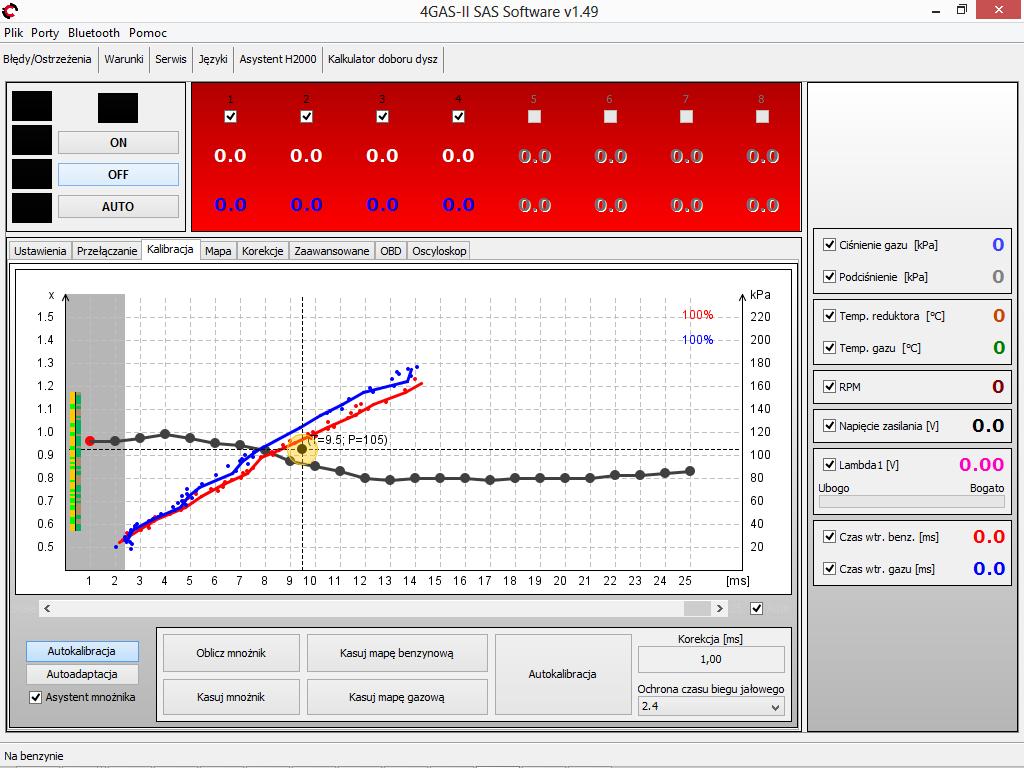Switch to the Zaawansowane tab
This screenshot has height=768, width=1024.
pos(332,251)
